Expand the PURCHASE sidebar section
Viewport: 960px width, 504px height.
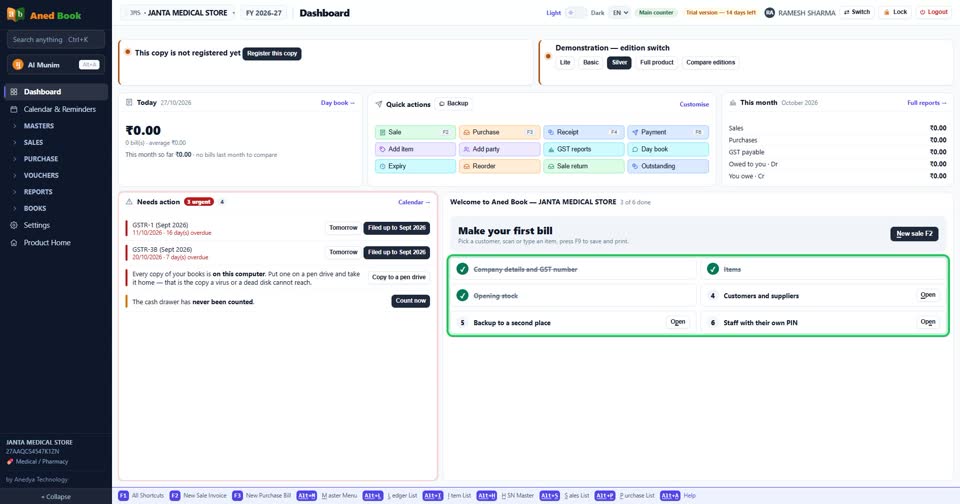[40, 159]
